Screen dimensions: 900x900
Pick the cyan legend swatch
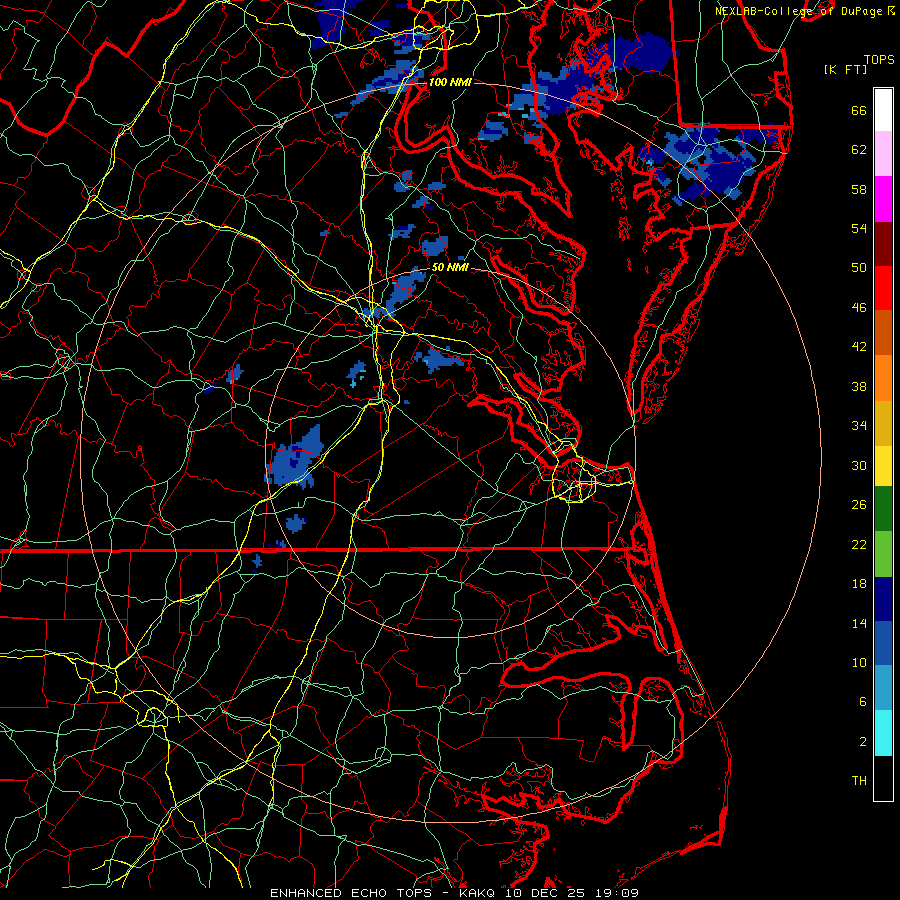883,733
